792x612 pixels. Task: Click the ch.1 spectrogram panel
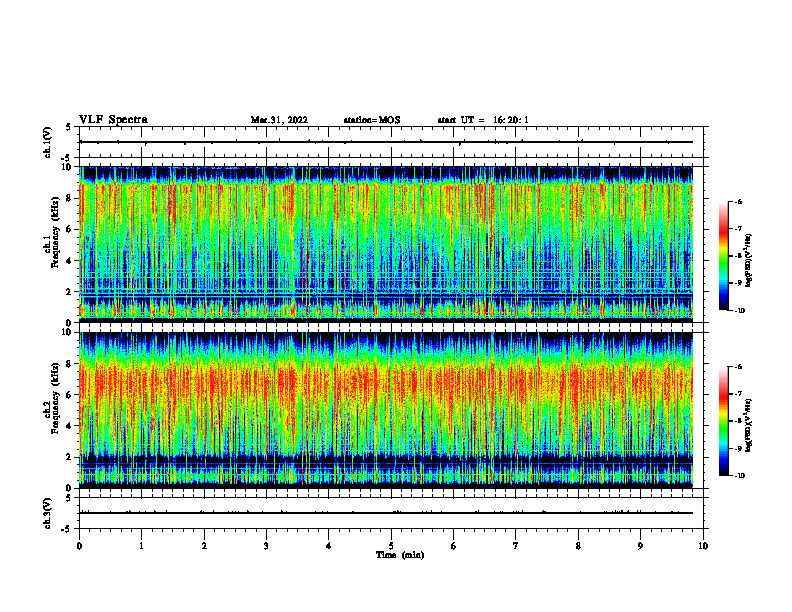click(386, 244)
